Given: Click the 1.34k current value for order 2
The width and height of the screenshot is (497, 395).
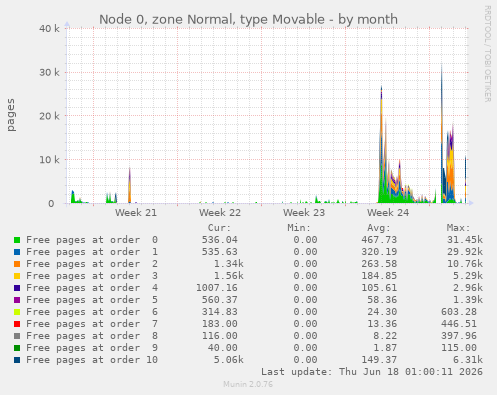Looking at the screenshot, I should (229, 264).
